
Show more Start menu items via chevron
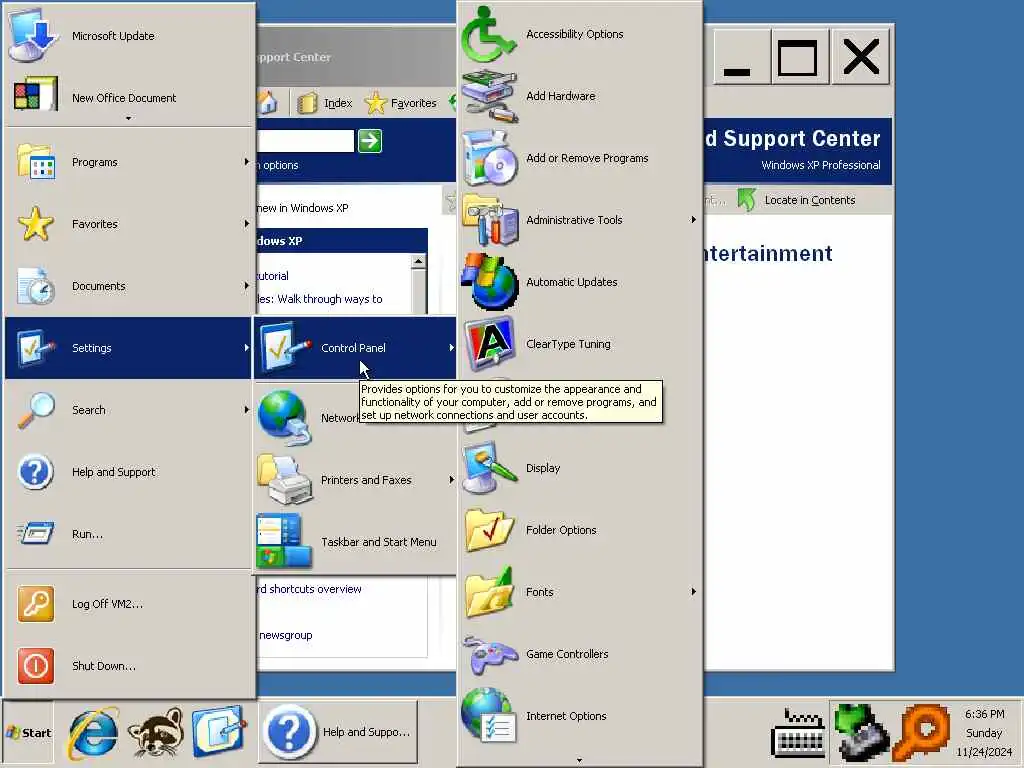coord(129,119)
